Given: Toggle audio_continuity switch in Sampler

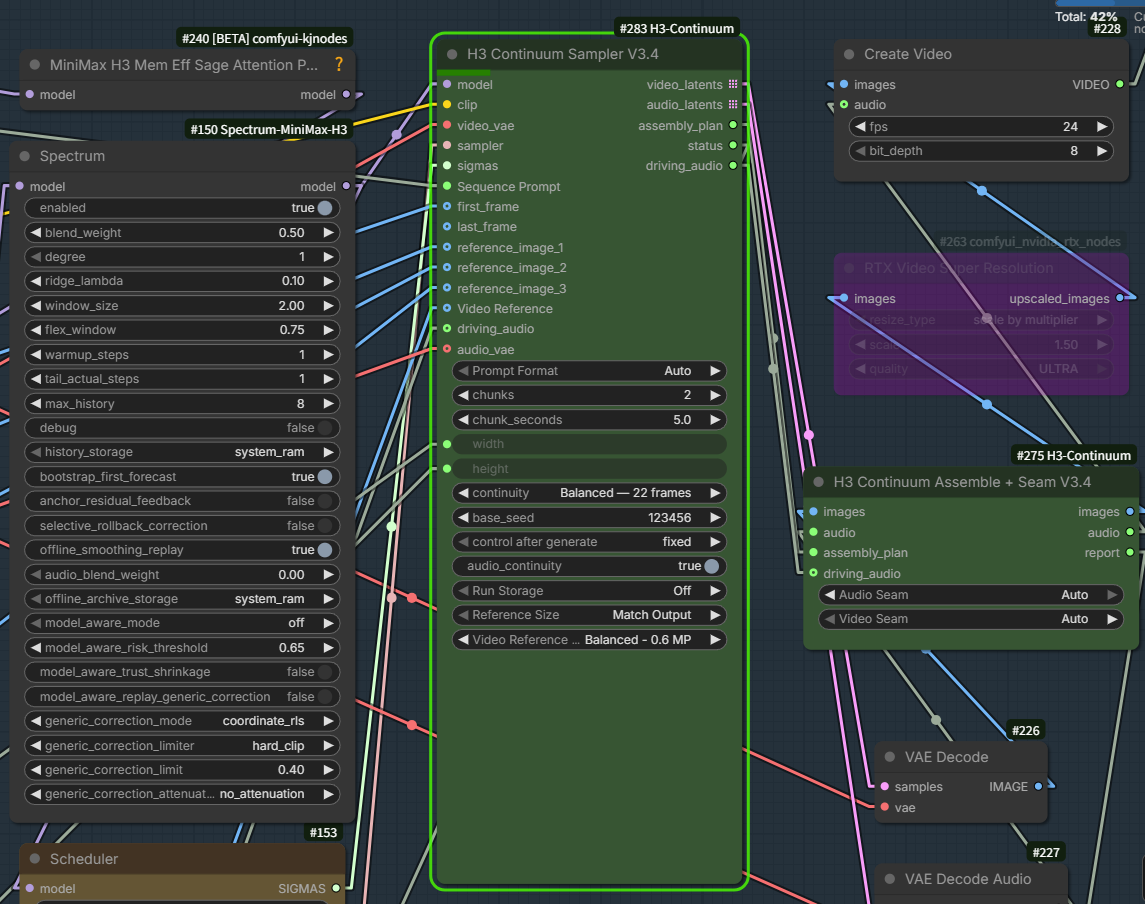Looking at the screenshot, I should point(711,566).
